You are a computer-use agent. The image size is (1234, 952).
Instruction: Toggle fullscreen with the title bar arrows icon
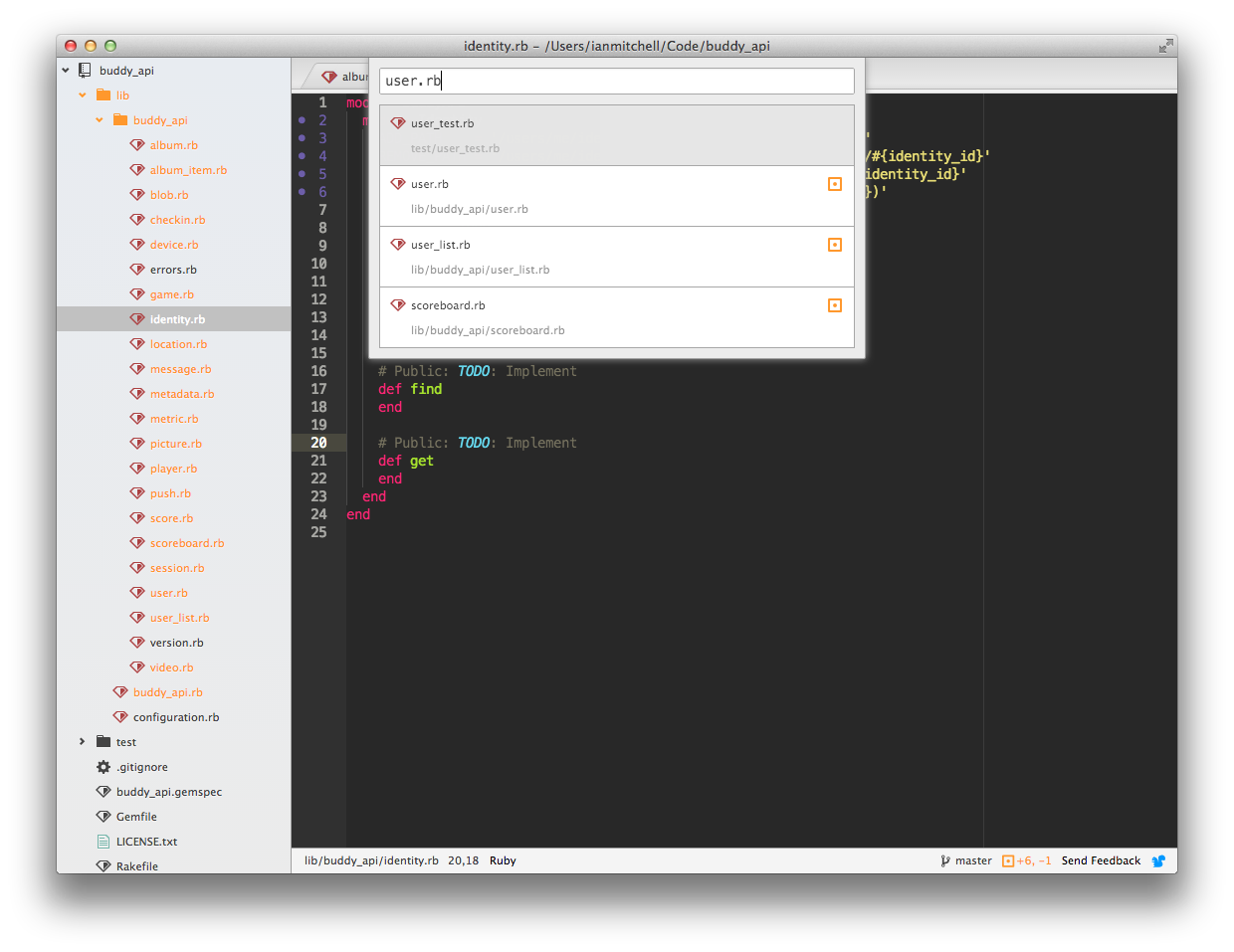pyautogui.click(x=1165, y=46)
